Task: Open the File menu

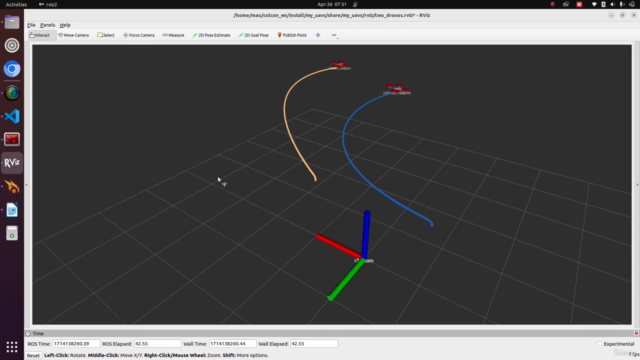Action: tap(31, 25)
